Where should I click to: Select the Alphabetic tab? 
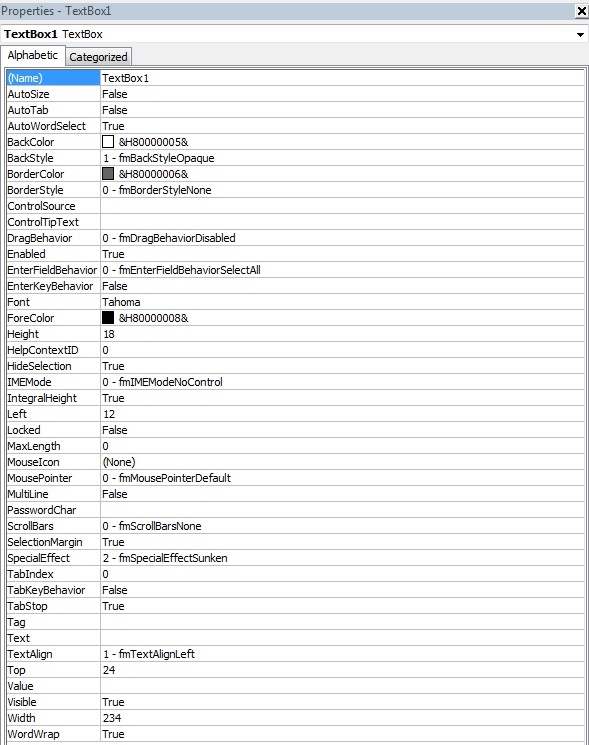click(32, 56)
